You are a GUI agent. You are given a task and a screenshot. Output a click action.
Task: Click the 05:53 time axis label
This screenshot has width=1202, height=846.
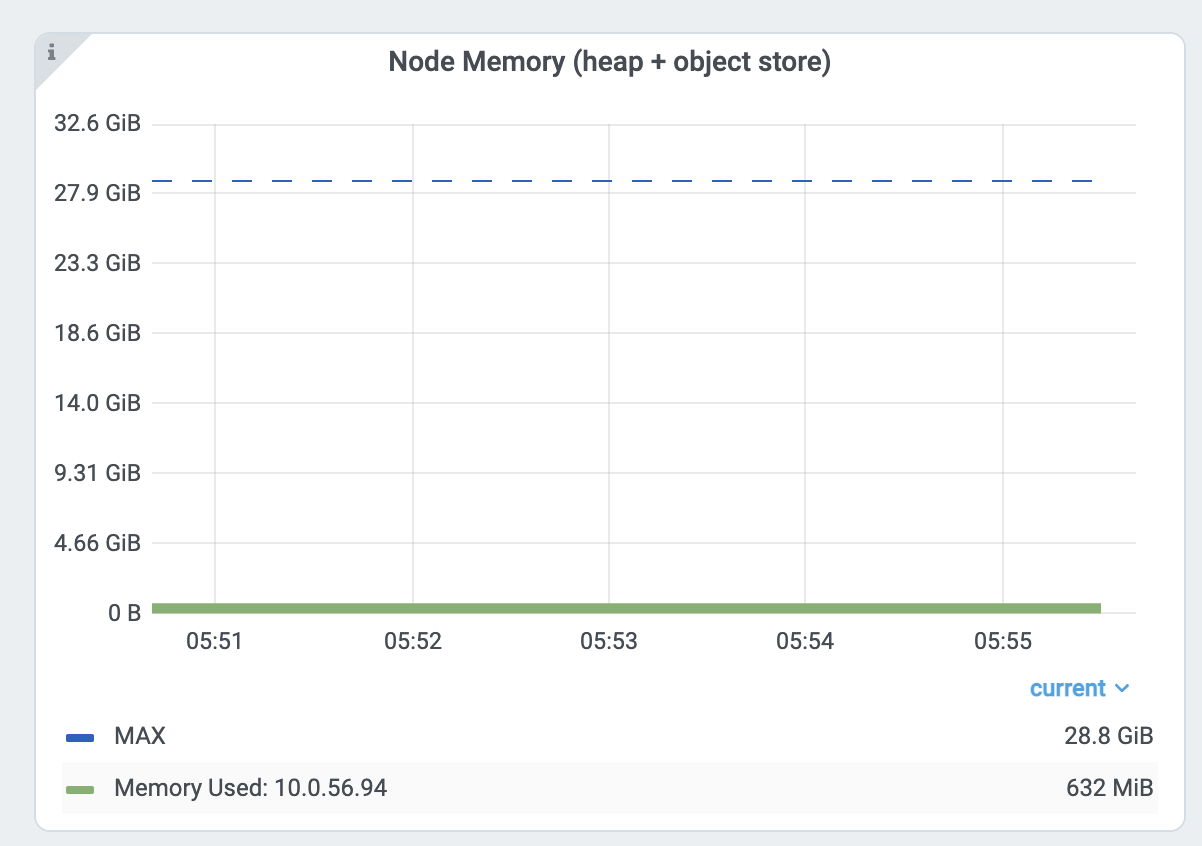(x=608, y=642)
